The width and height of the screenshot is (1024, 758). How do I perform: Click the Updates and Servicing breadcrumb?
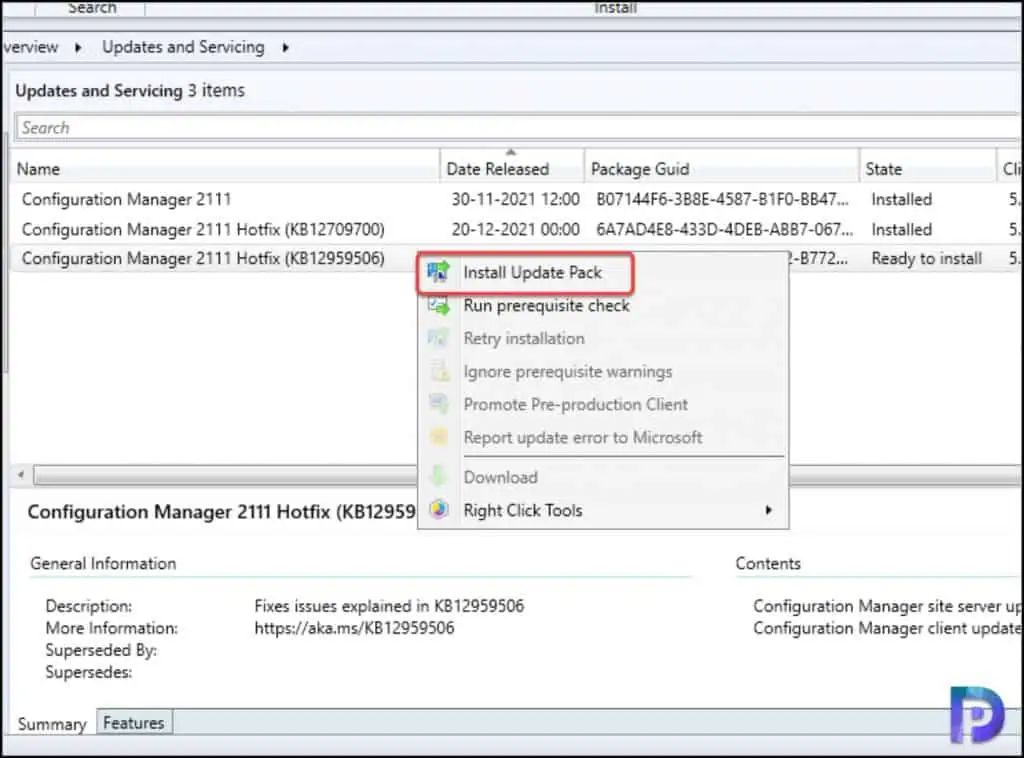184,47
